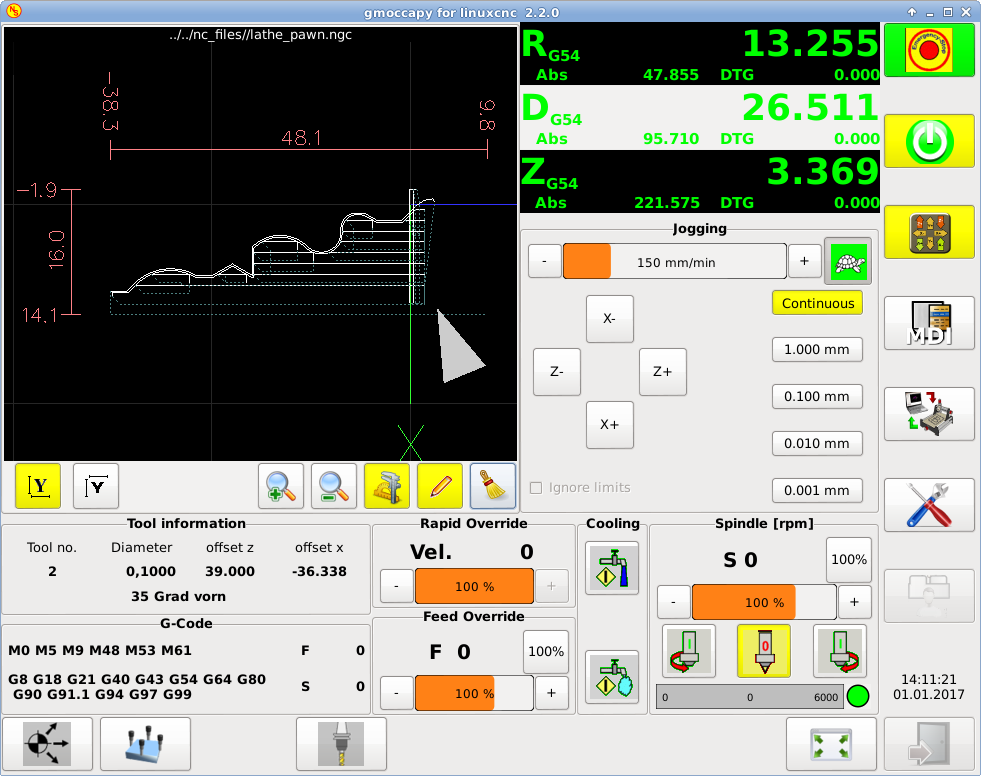The width and height of the screenshot is (981, 776).
Task: Toggle turtle slow jog mode
Action: pos(848,262)
